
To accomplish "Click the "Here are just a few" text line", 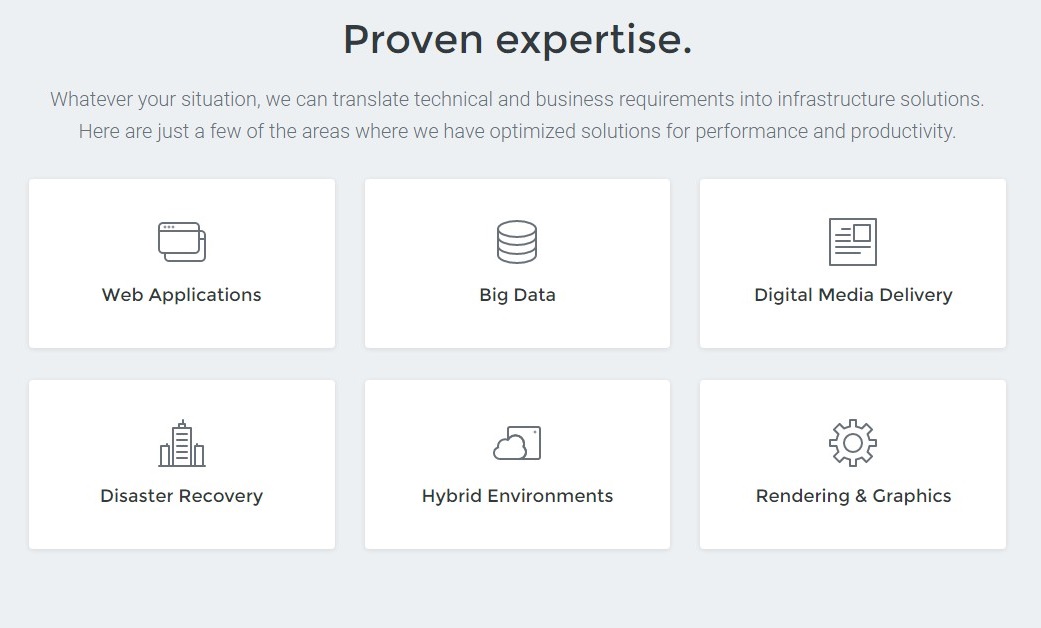I will pyautogui.click(x=517, y=131).
